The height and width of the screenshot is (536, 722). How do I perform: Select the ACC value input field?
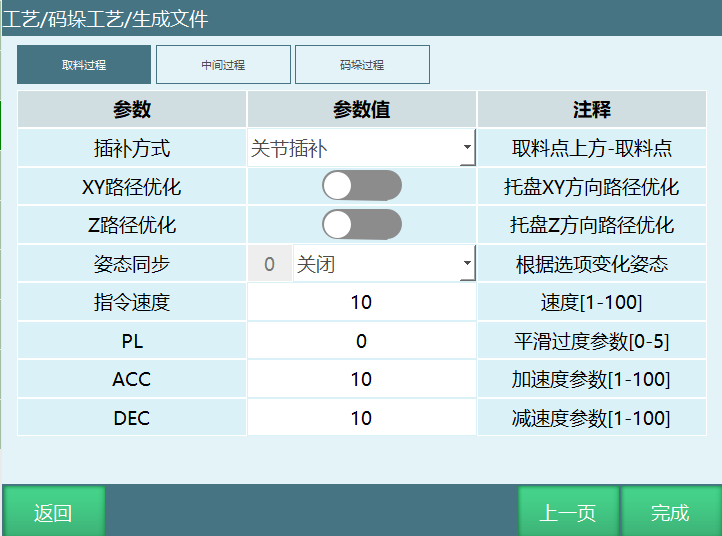click(361, 379)
